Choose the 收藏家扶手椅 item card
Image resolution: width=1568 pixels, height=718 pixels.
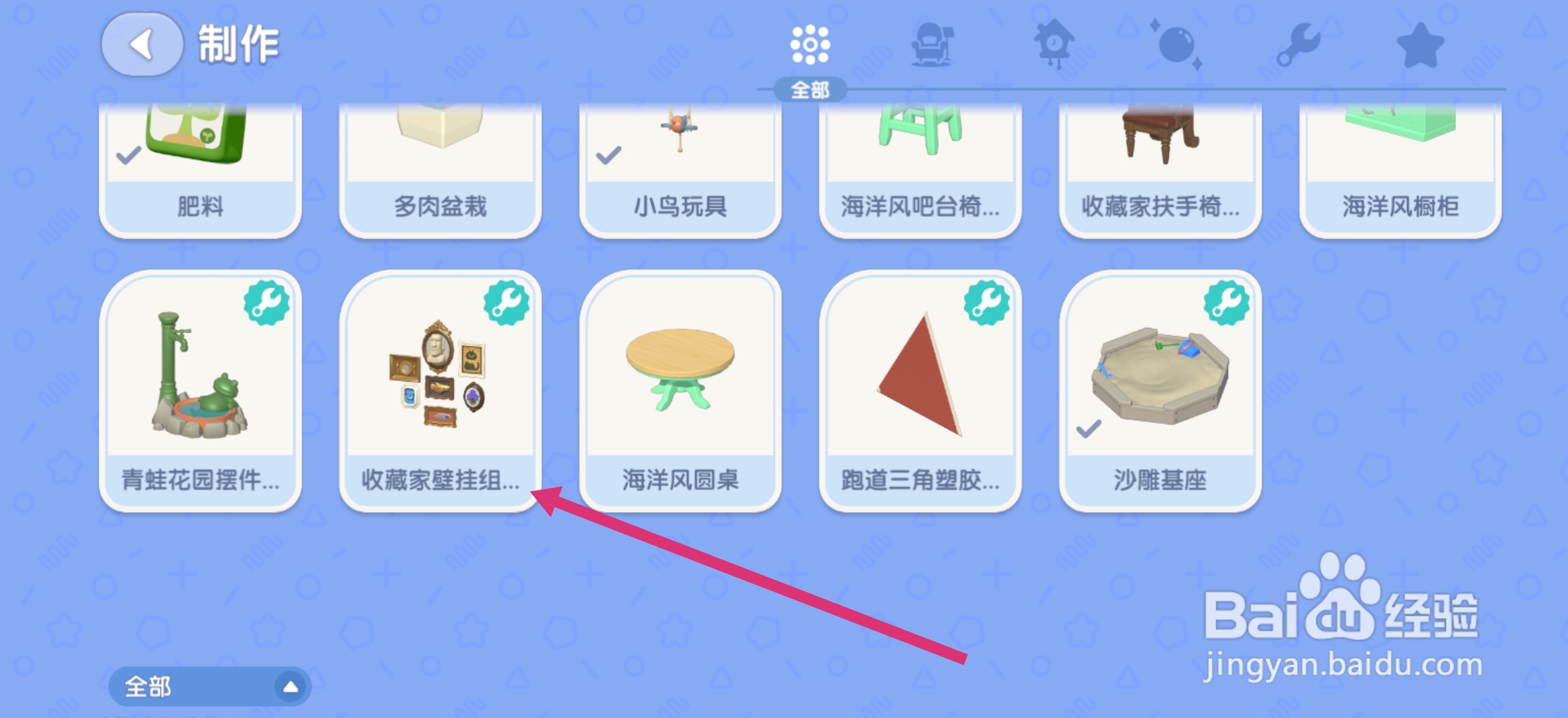click(x=1160, y=170)
